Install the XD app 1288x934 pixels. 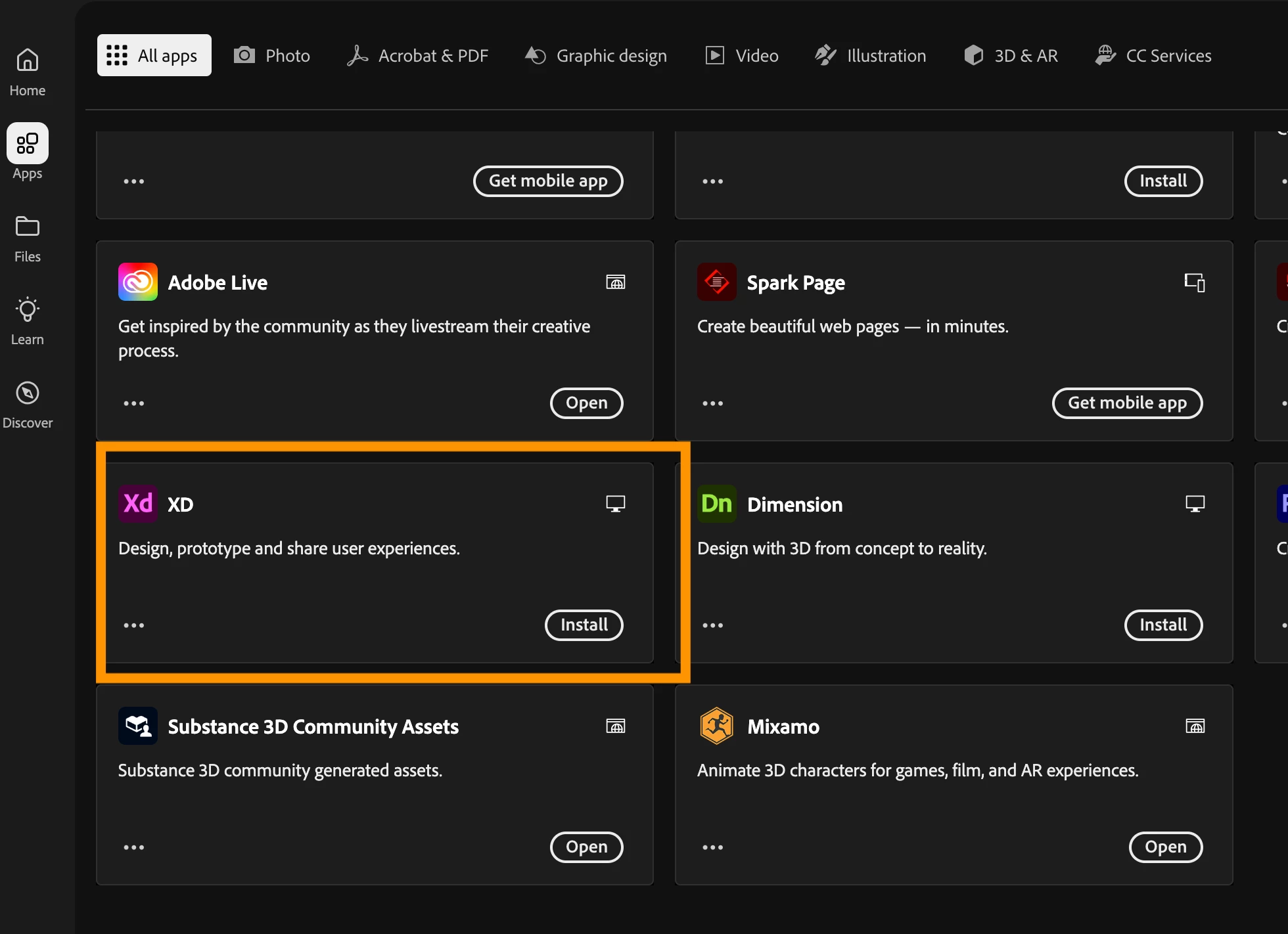coord(584,625)
